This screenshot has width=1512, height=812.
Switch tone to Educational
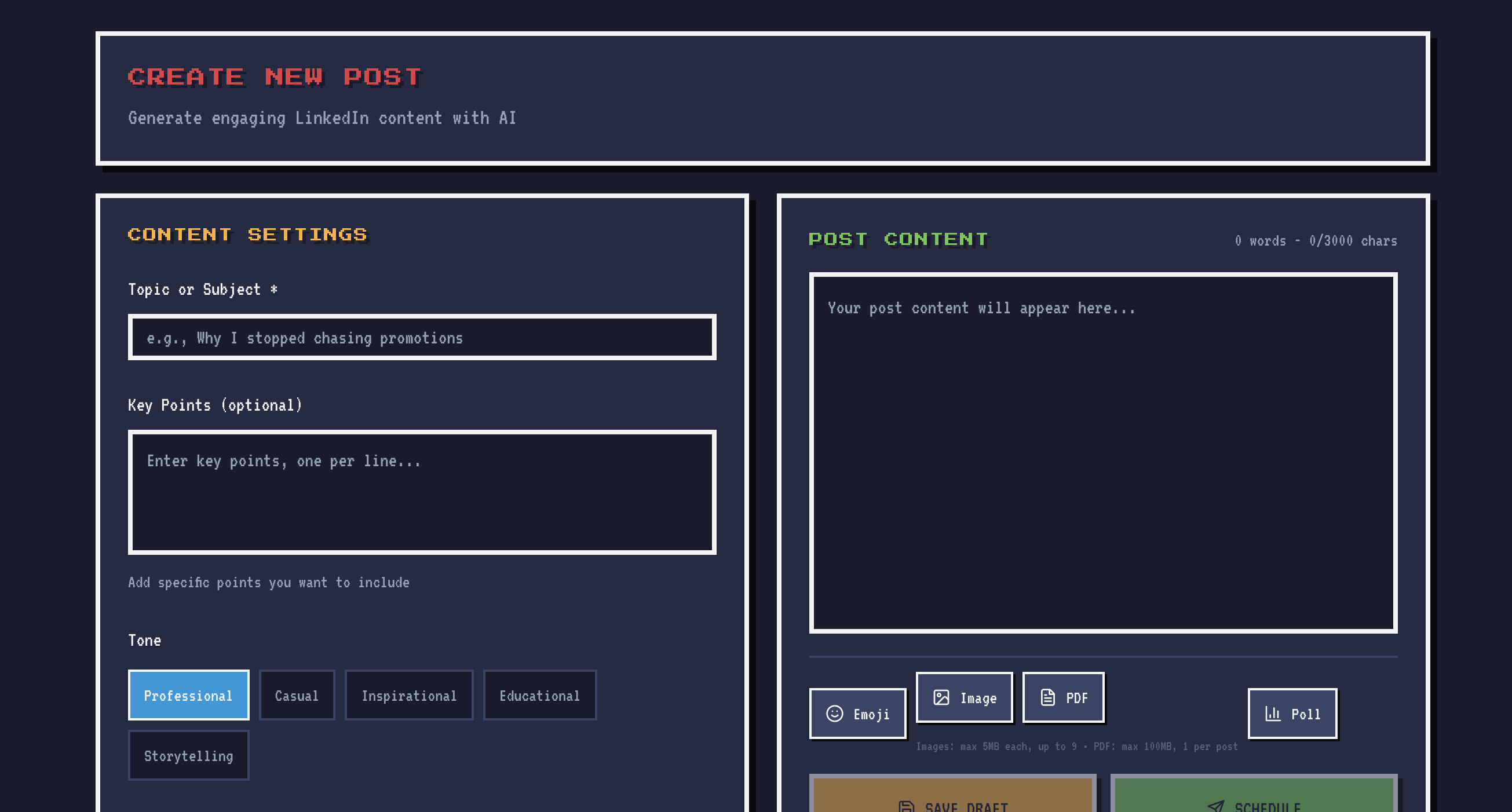point(539,695)
